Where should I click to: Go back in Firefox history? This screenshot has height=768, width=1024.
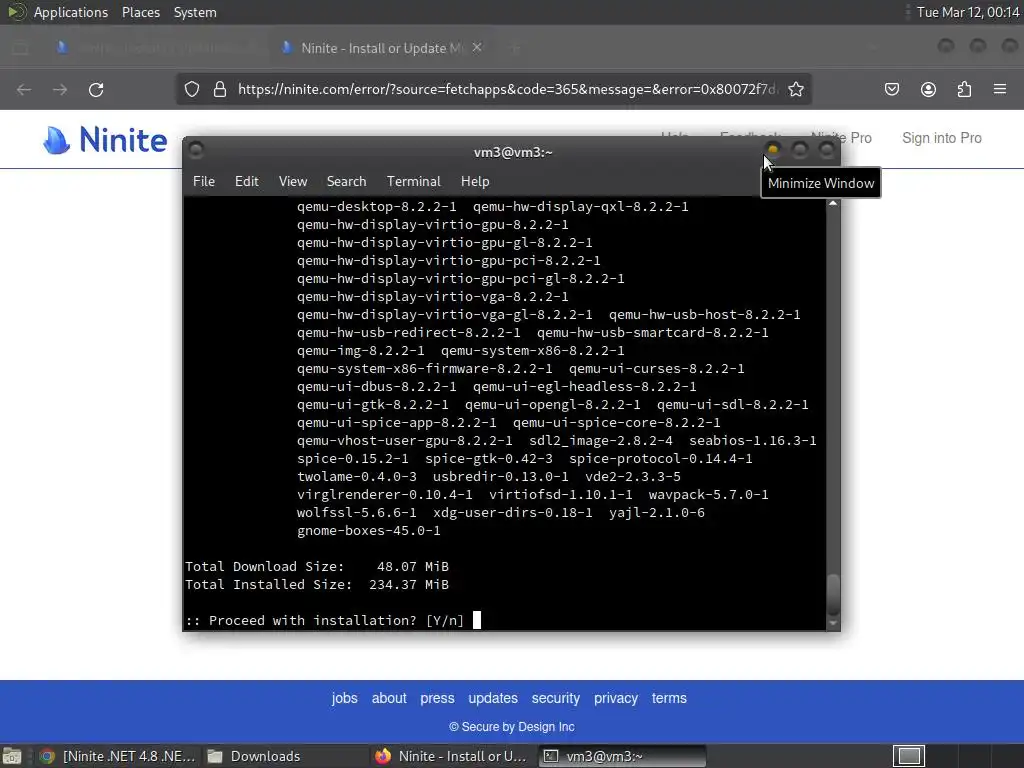pyautogui.click(x=24, y=89)
